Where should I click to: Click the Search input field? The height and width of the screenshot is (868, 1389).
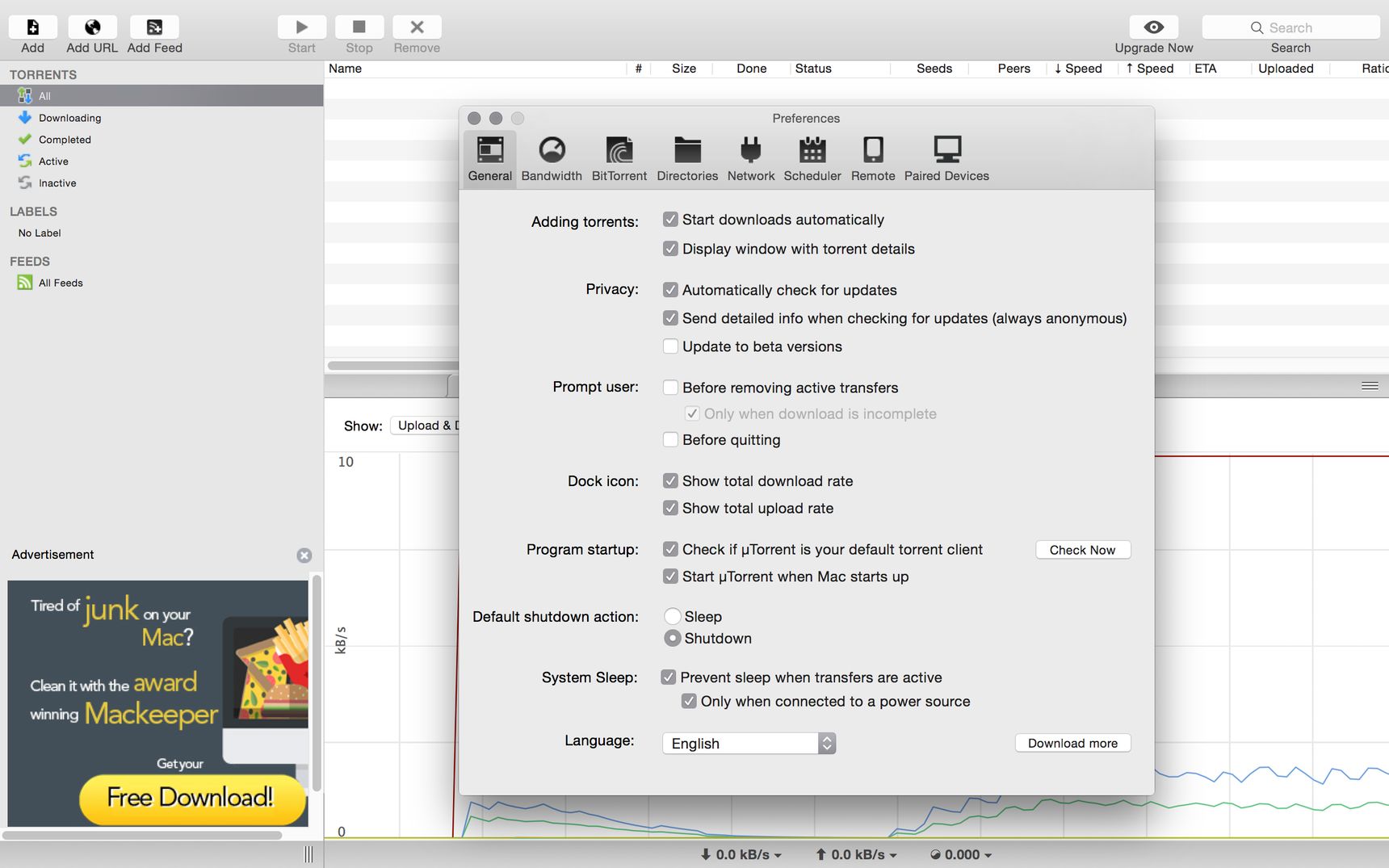(1290, 27)
